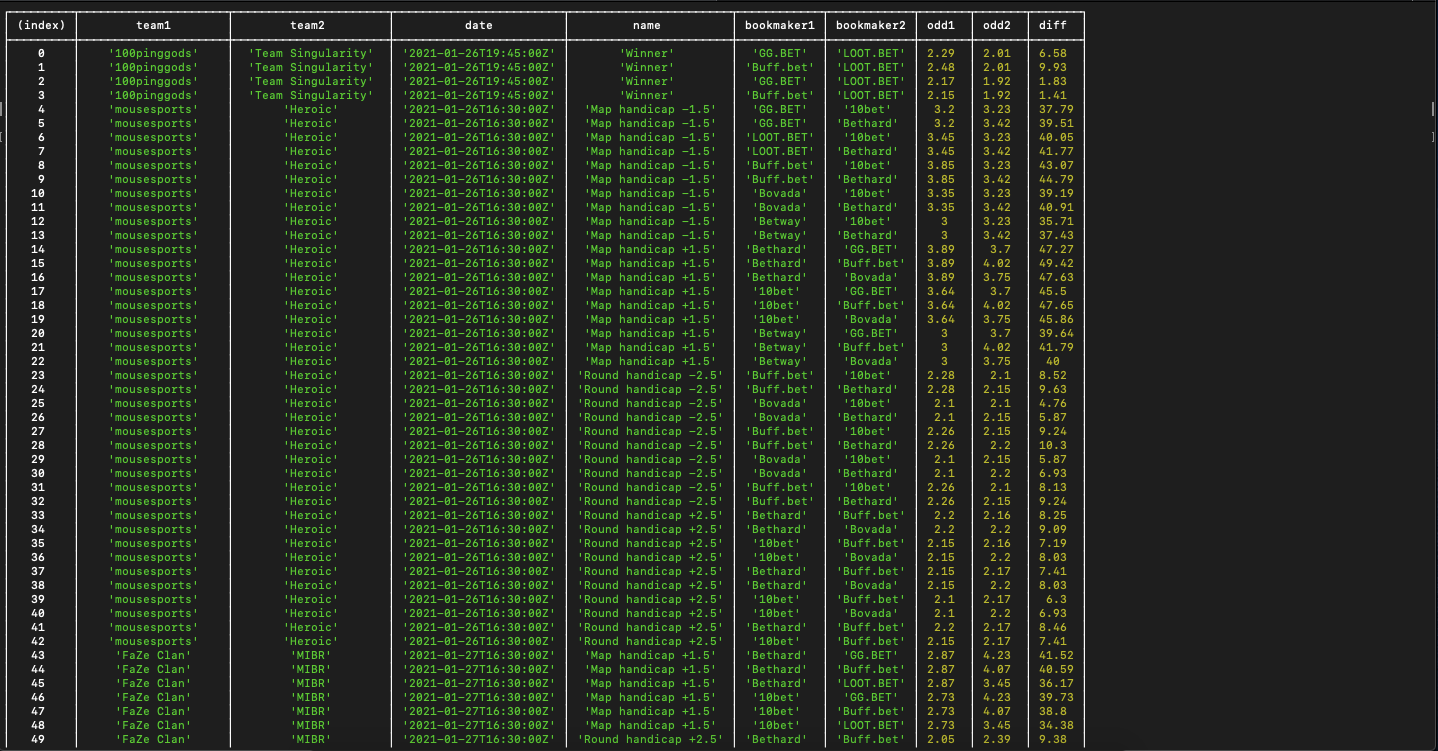Viewport: 1438px width, 751px height.
Task: Select 'LOOT.BET' bookmaker2 in row 45
Action: pyautogui.click(x=871, y=683)
